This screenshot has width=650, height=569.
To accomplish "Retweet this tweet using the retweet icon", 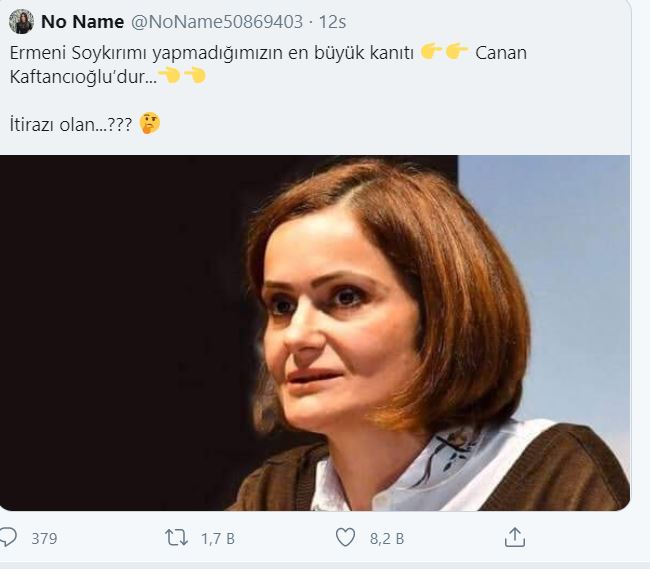I will [176, 538].
